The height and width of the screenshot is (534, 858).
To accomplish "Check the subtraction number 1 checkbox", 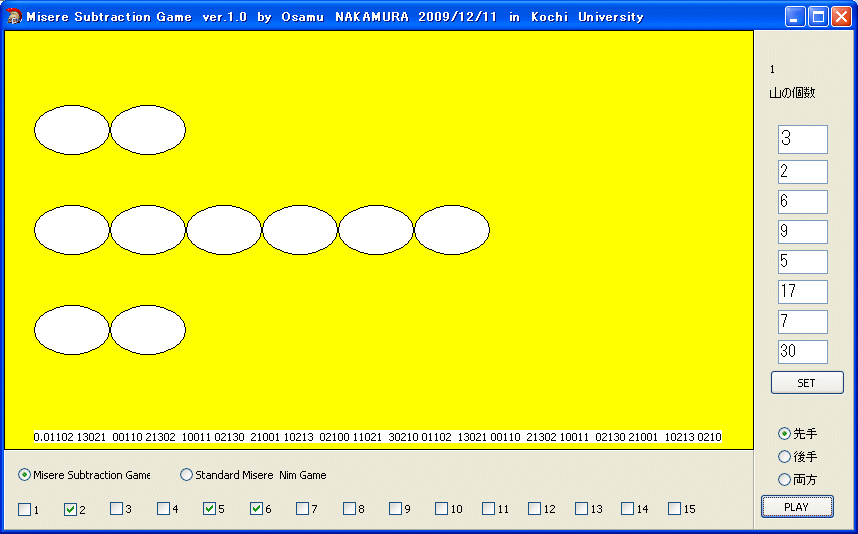I will tap(25, 509).
